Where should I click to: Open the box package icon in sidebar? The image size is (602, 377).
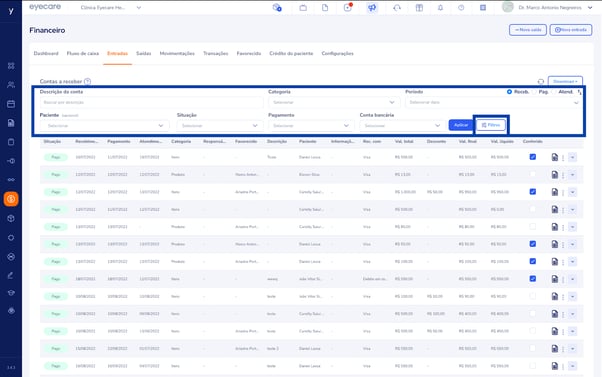pos(11,218)
